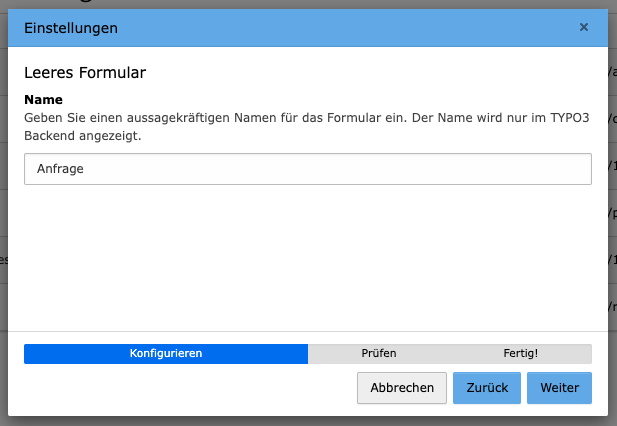The height and width of the screenshot is (426, 617).
Task: Click the right end of the Name field
Action: 578,169
